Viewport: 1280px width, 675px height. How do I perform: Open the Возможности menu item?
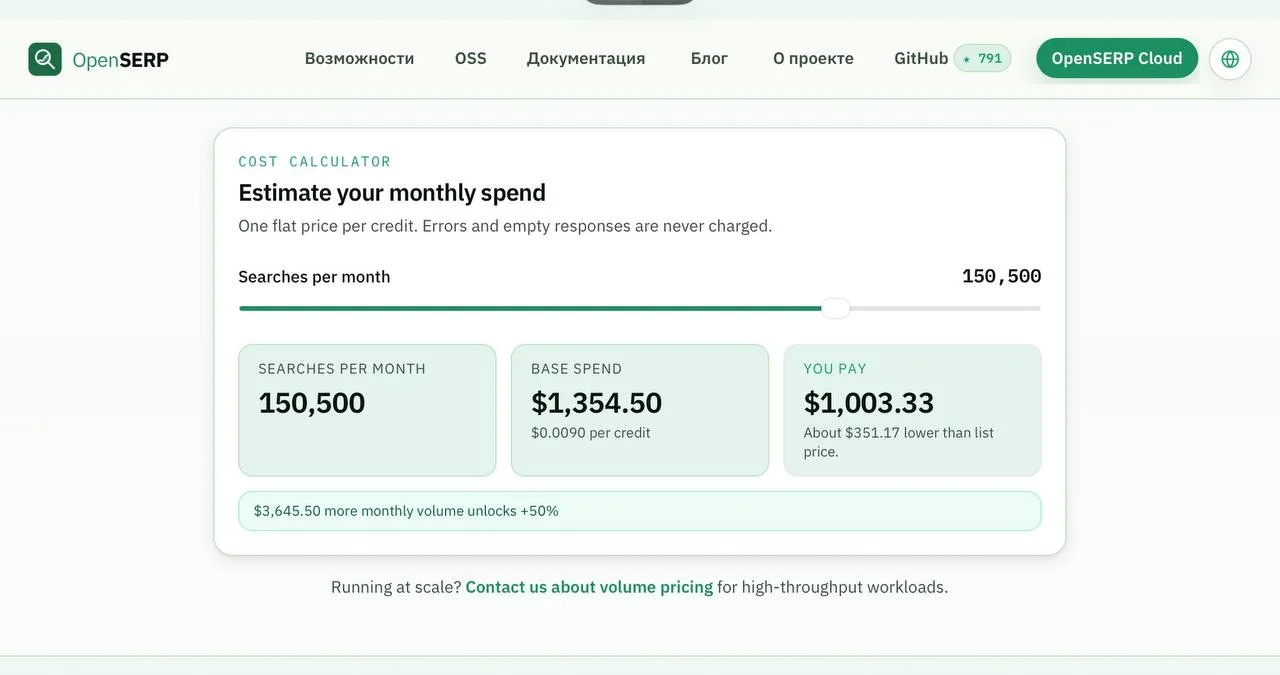359,58
